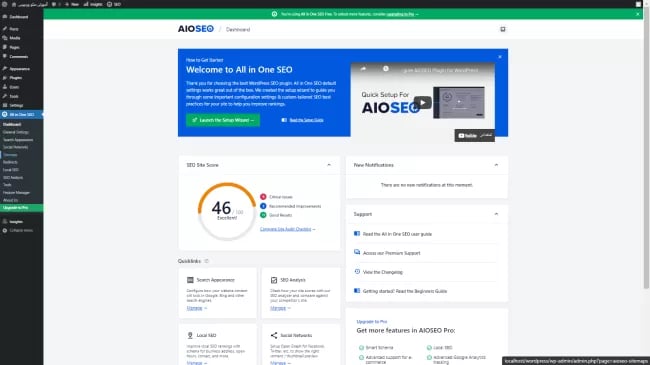This screenshot has width=650, height=365.
Task: Collapse the SEO Site Score panel
Action: pos(329,165)
